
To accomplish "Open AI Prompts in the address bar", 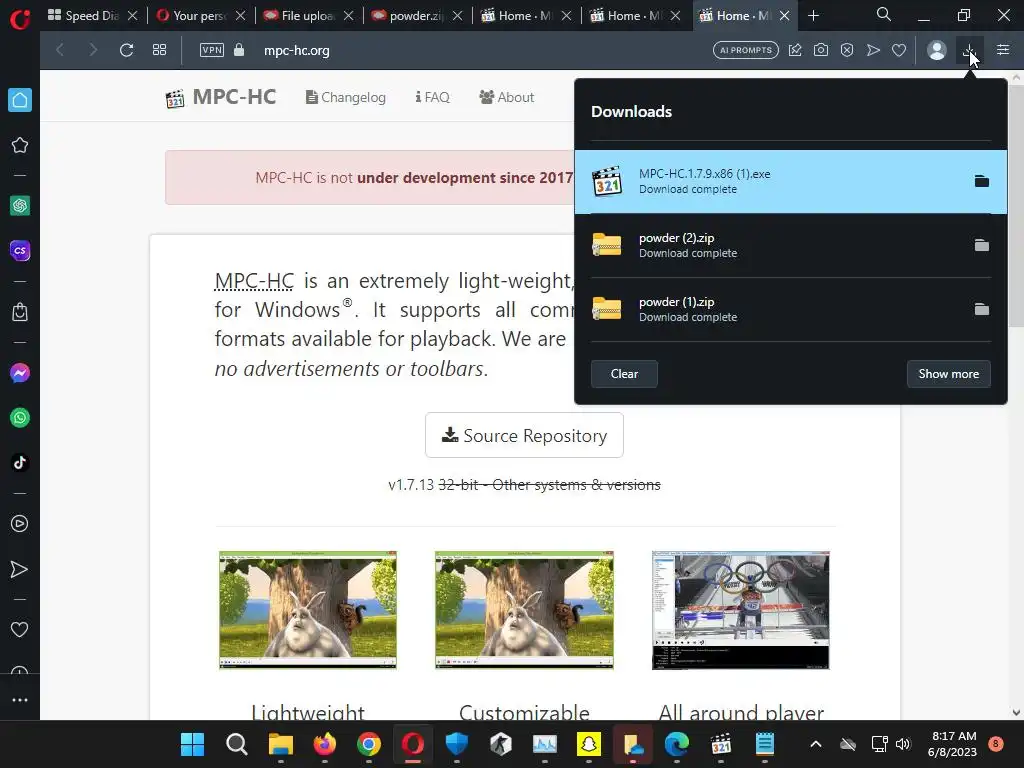I will point(746,50).
